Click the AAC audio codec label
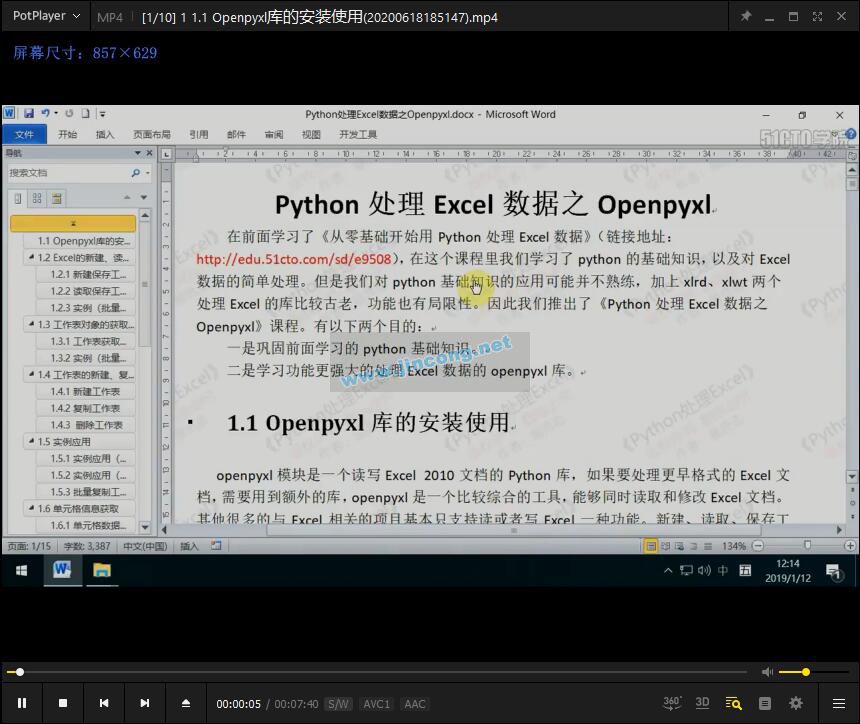860x724 pixels. point(415,704)
